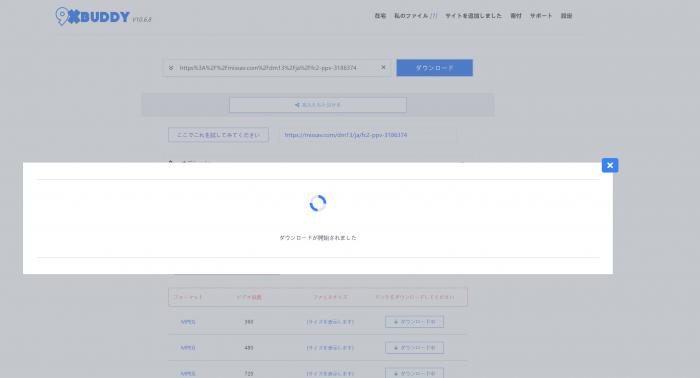Click the MPEG format in 480 row
This screenshot has width=700, height=378.
tap(188, 348)
